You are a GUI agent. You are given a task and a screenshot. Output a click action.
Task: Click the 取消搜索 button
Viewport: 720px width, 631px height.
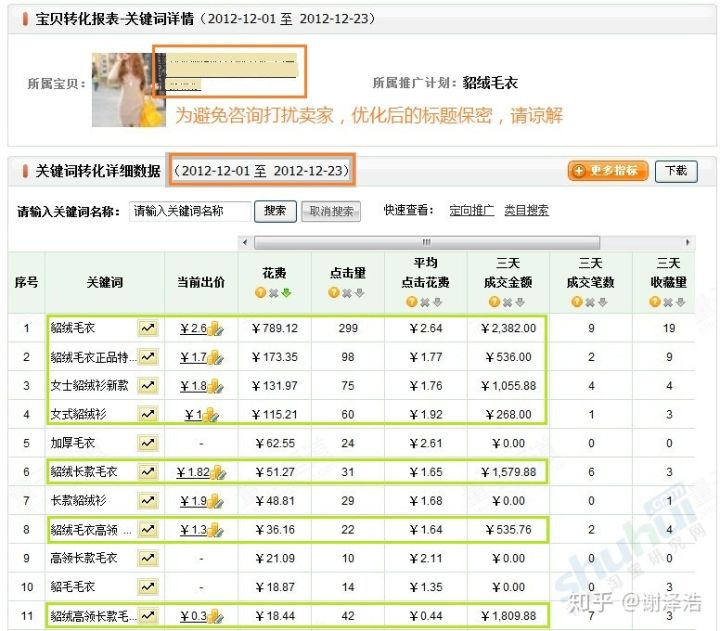[331, 211]
